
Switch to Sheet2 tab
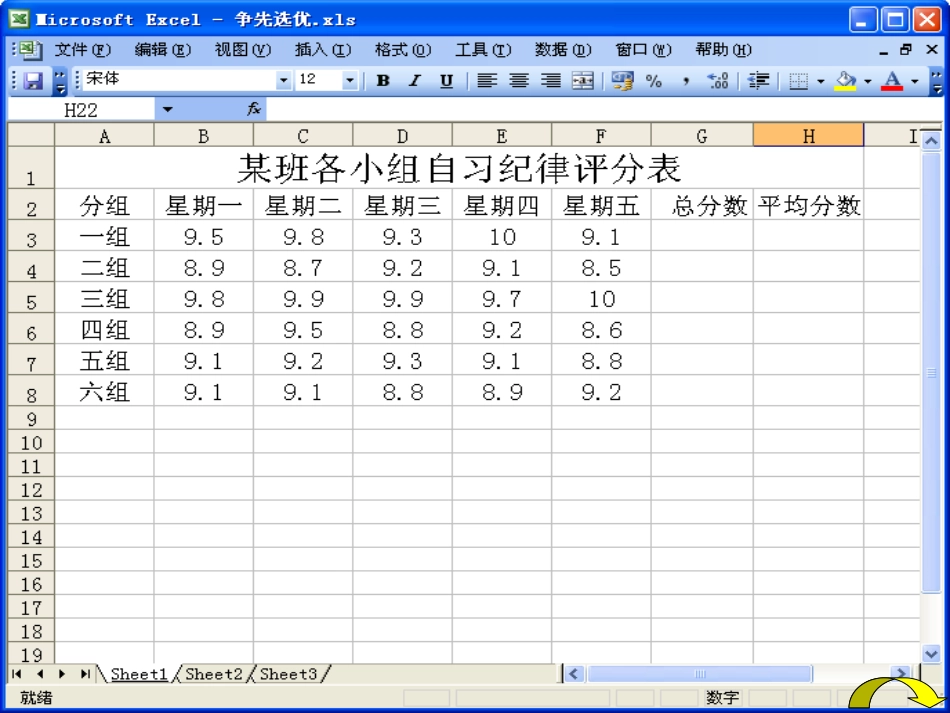coord(213,674)
